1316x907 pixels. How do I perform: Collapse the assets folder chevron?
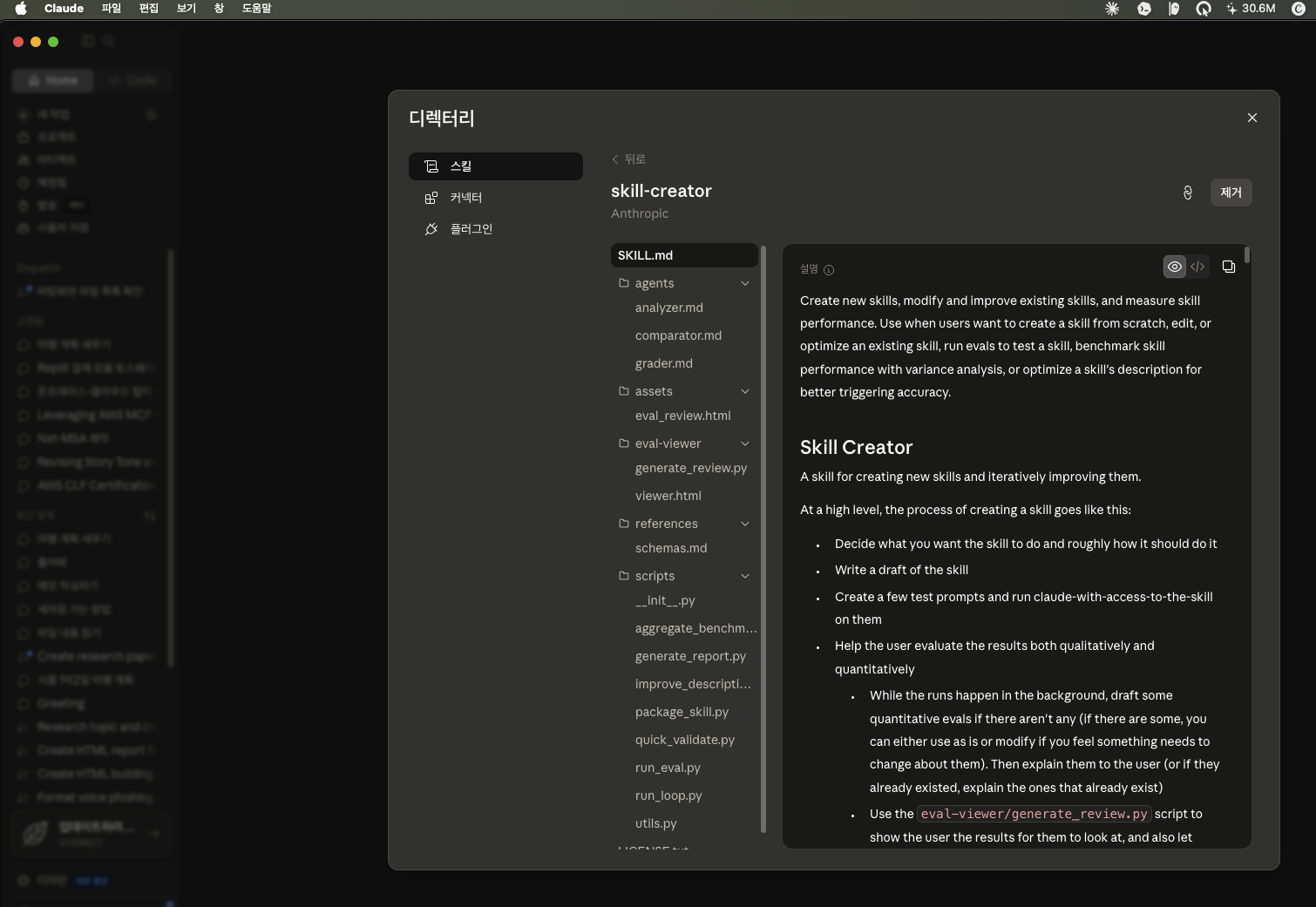tap(745, 391)
